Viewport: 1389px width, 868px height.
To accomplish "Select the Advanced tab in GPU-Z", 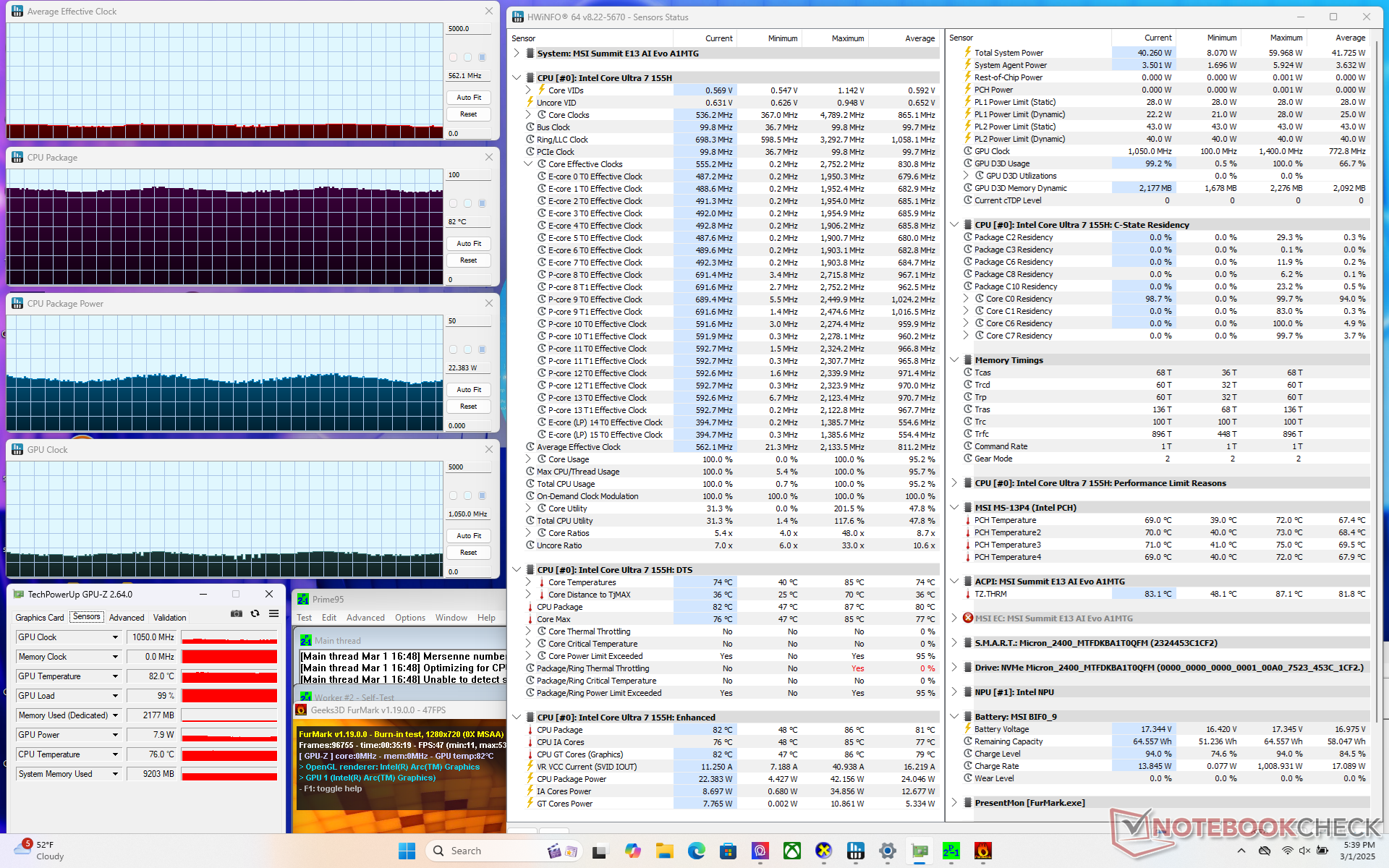I will pos(127,617).
